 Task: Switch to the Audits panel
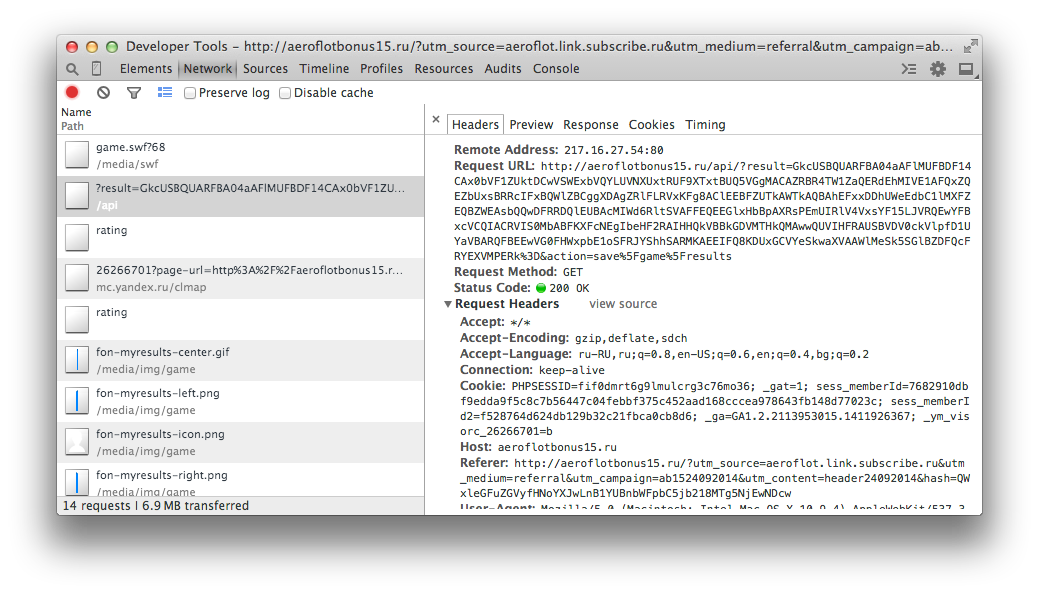click(x=503, y=69)
